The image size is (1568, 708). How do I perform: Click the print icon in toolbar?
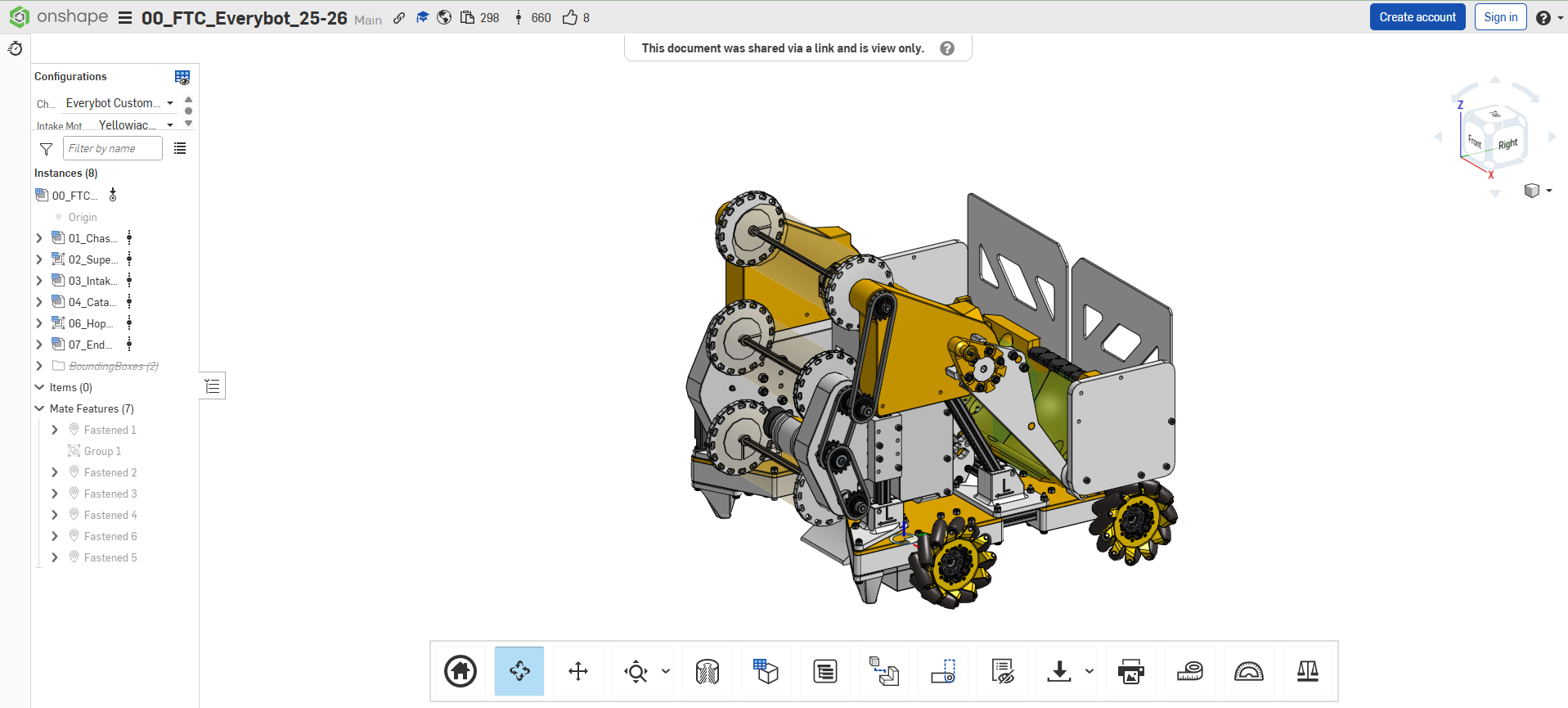point(1131,672)
